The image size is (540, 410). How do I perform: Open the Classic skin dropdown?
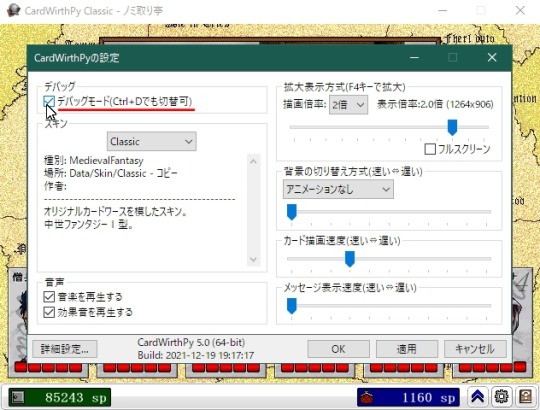[x=152, y=141]
